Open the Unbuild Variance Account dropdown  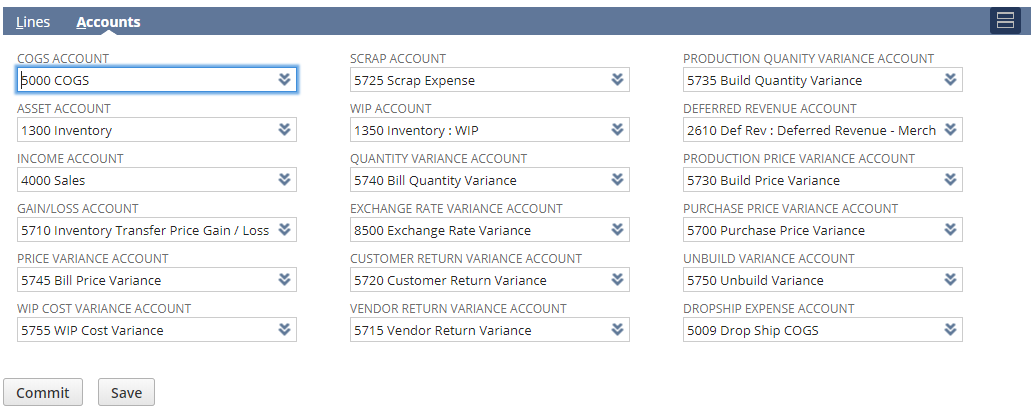click(x=950, y=280)
